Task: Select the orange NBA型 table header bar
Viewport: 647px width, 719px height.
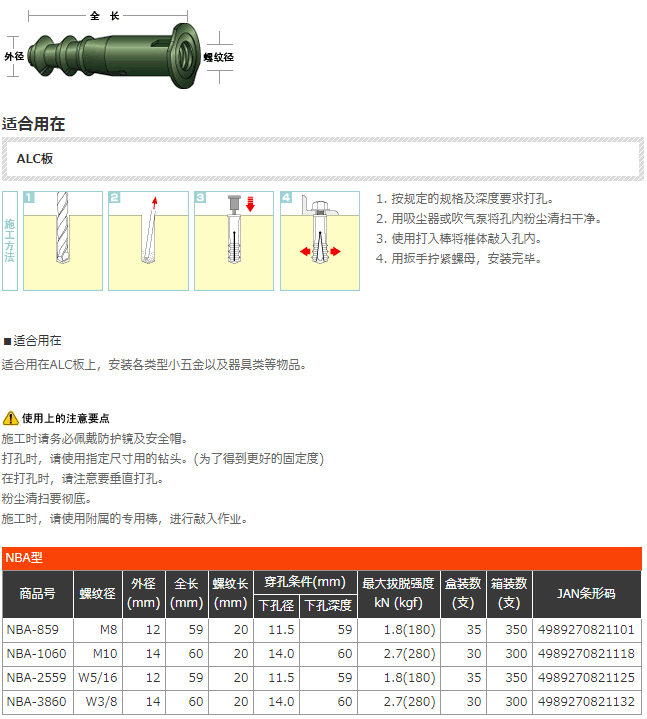Action: (321, 558)
